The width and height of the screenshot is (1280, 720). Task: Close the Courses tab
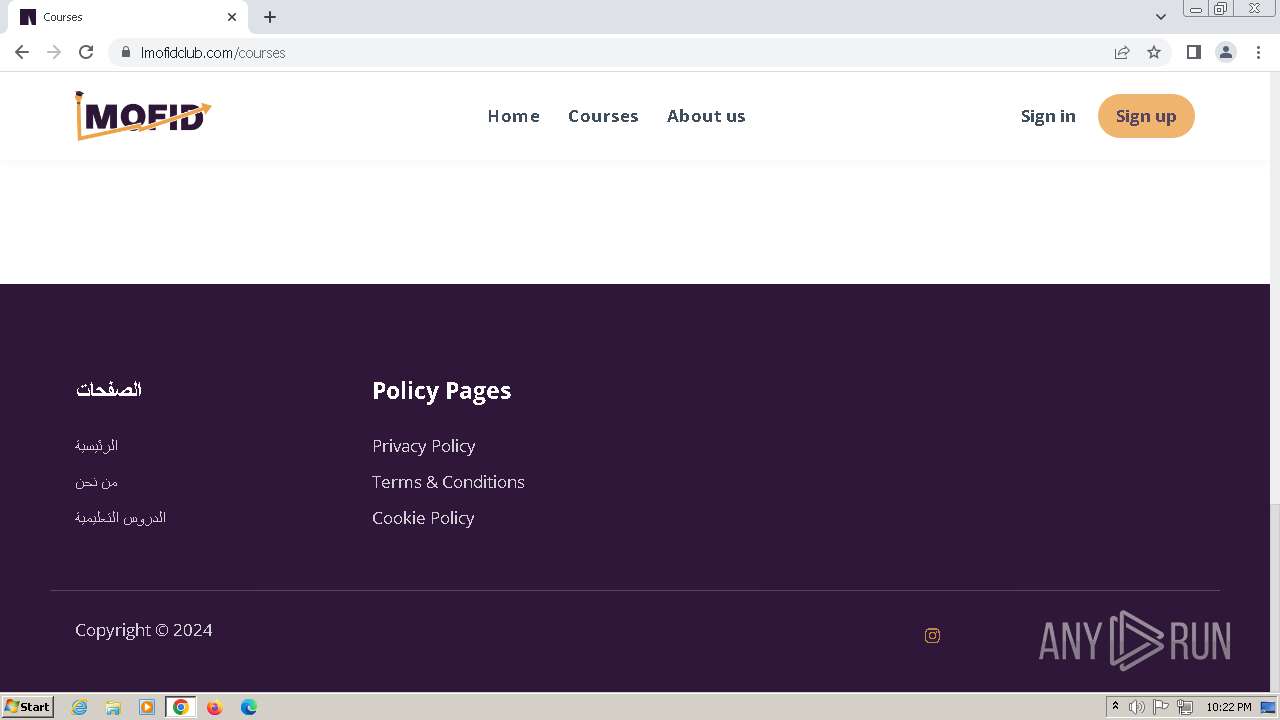tap(232, 17)
